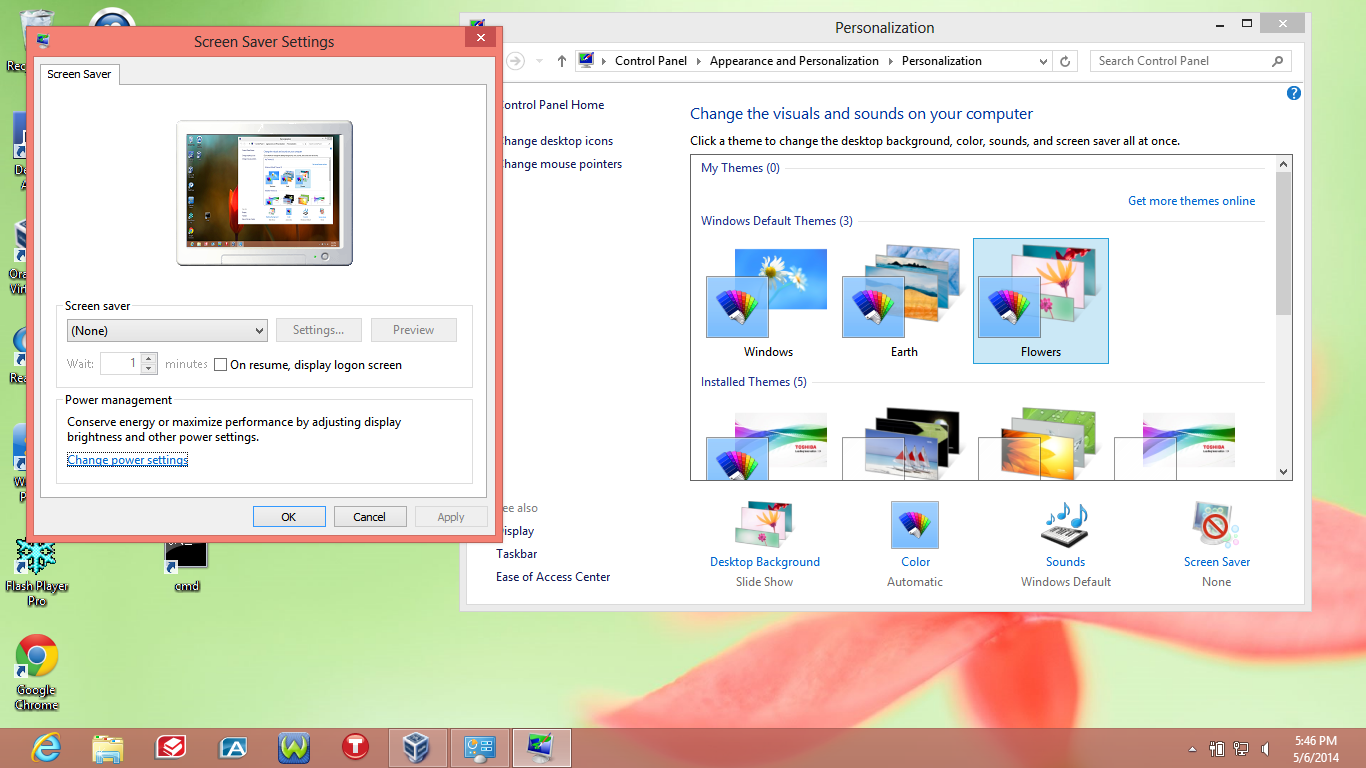Click the Search Control Panel field
Image resolution: width=1366 pixels, height=768 pixels.
(1180, 61)
